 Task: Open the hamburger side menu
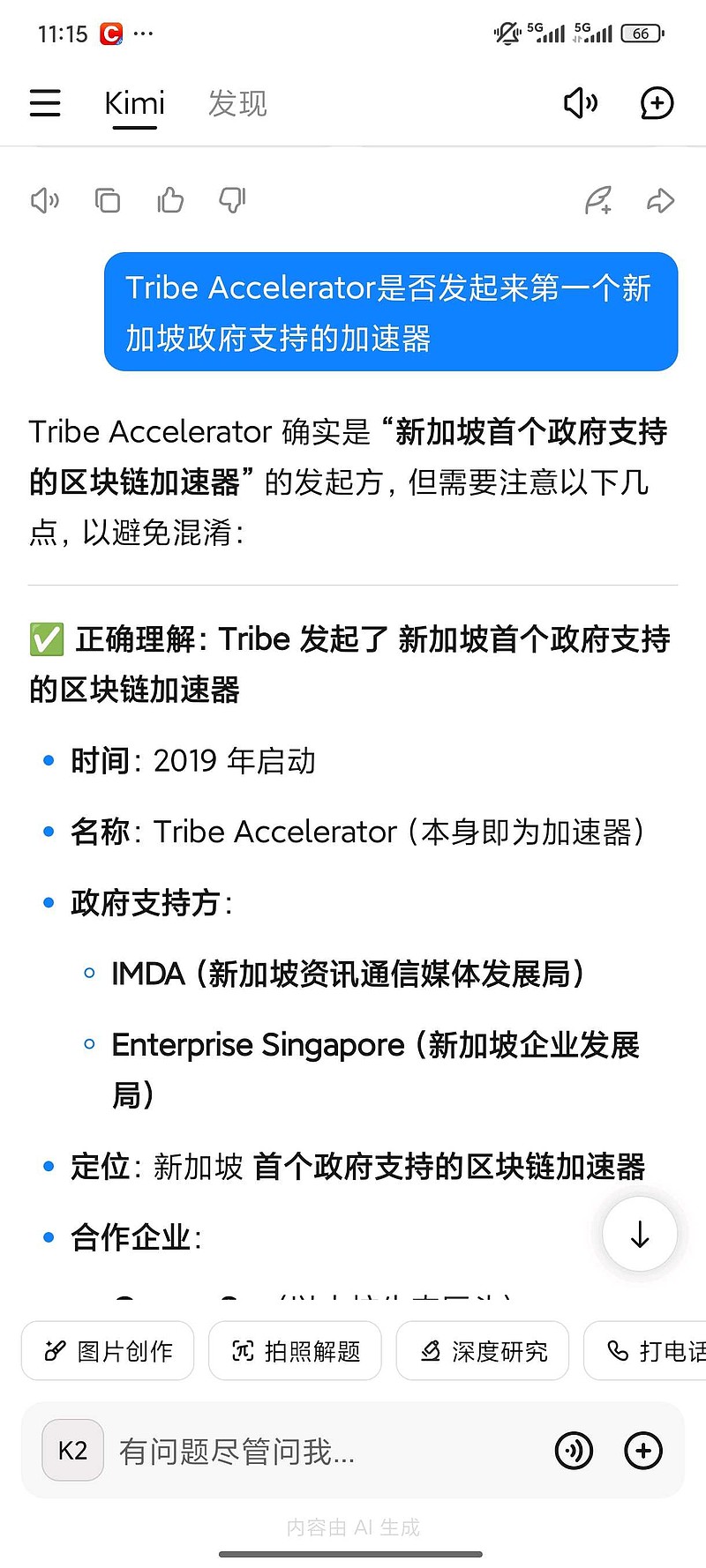[45, 103]
